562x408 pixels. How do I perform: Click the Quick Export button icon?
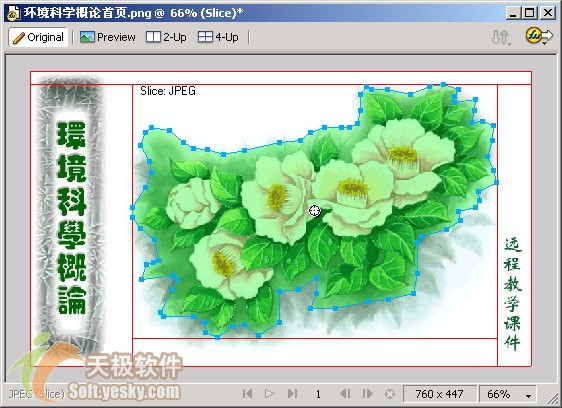point(539,36)
